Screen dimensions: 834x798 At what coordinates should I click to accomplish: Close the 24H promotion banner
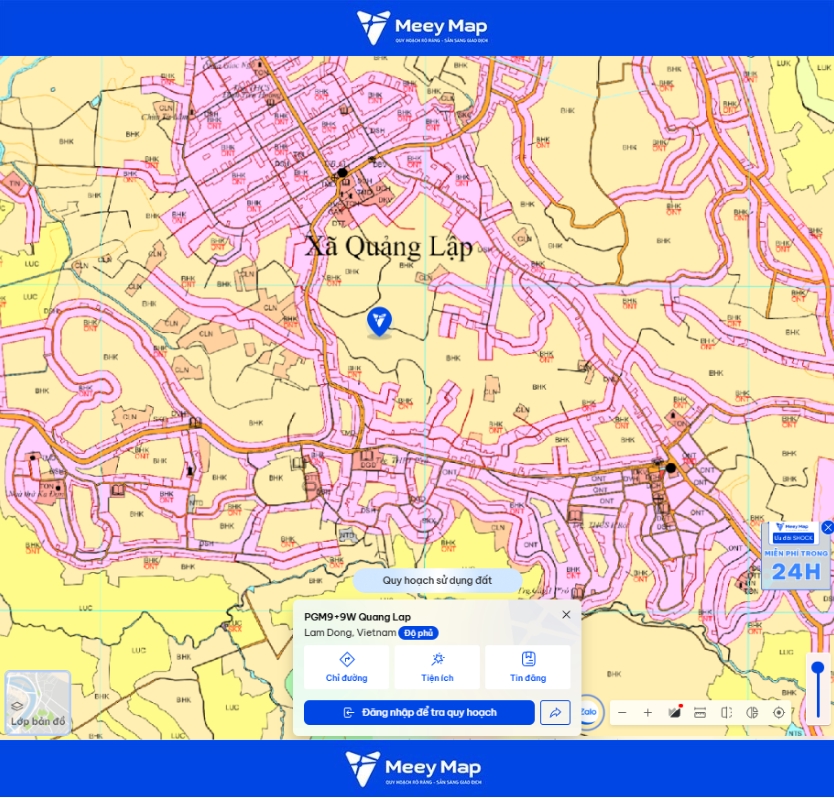(828, 527)
